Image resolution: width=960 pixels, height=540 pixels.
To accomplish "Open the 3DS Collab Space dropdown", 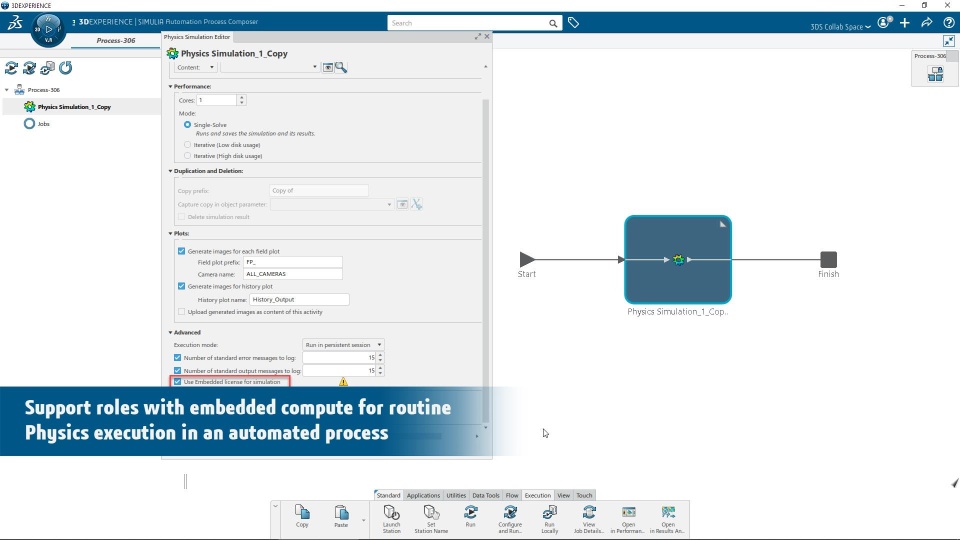I will click(x=840, y=27).
